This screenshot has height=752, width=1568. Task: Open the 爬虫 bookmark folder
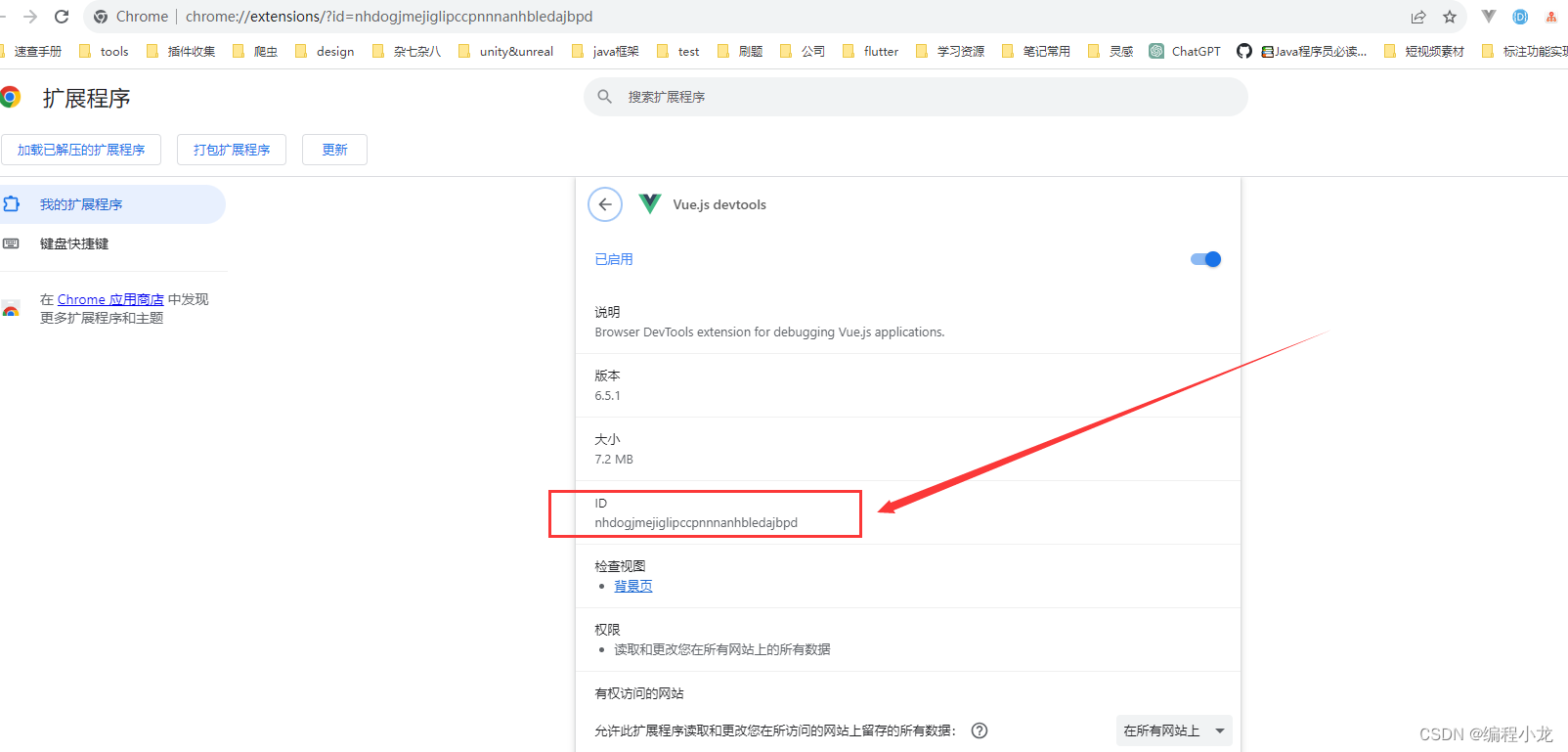click(x=255, y=51)
